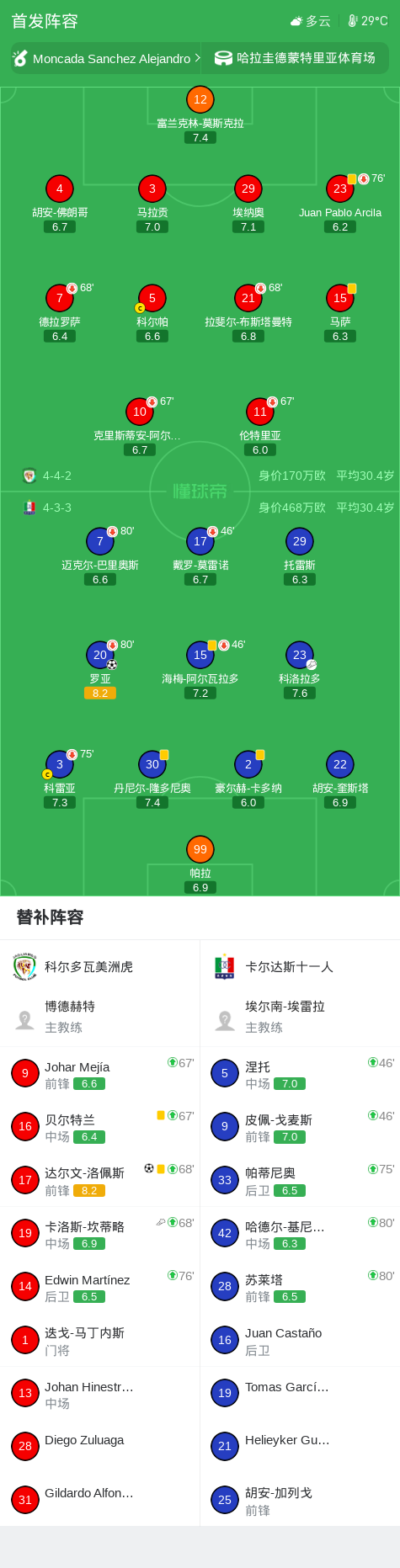This screenshot has width=400, height=1568.
Task: Click the thermometer icon beside 29°C
Action: click(x=353, y=21)
